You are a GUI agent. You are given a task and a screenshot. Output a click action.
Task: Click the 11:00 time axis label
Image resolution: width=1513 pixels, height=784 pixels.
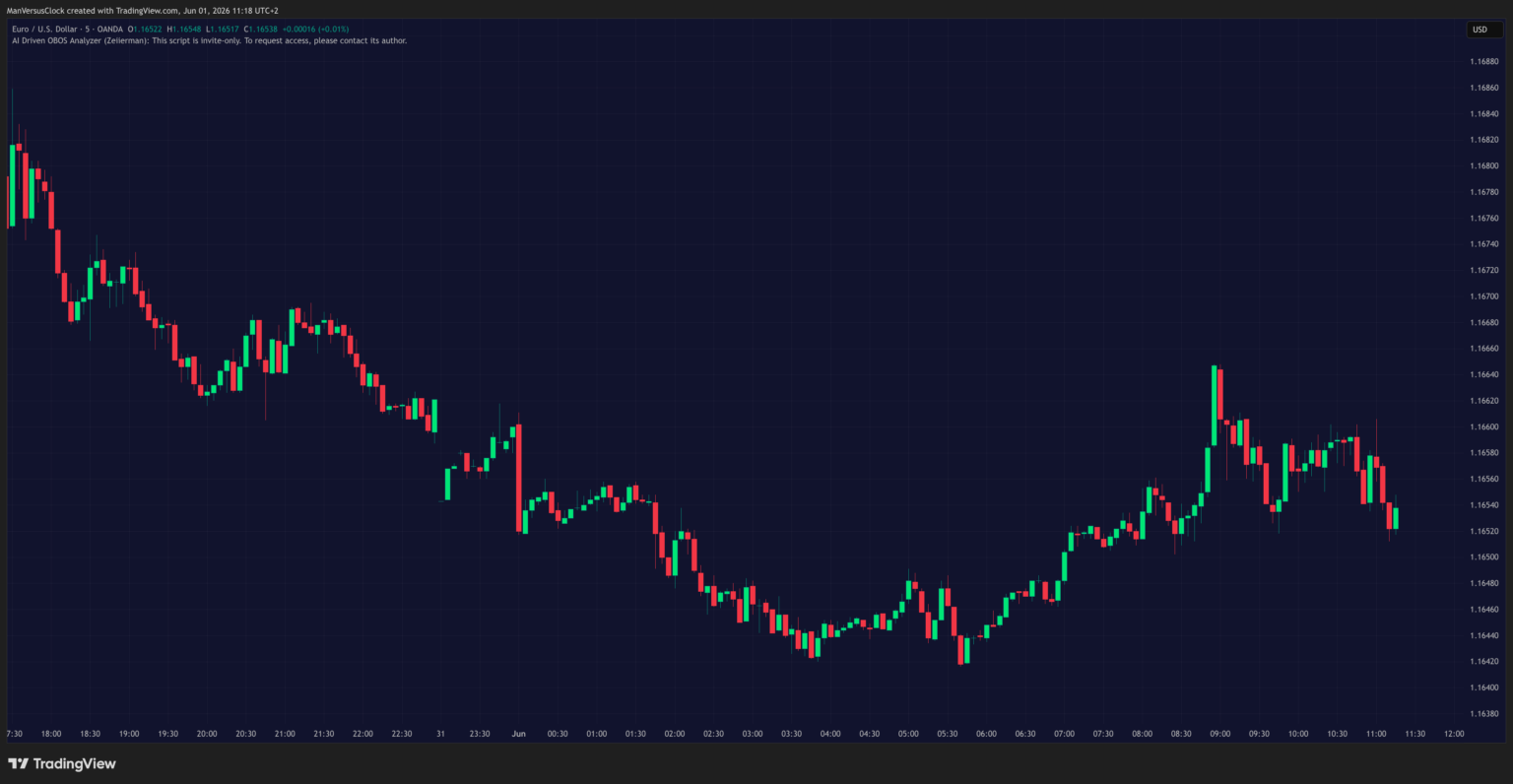[1376, 734]
